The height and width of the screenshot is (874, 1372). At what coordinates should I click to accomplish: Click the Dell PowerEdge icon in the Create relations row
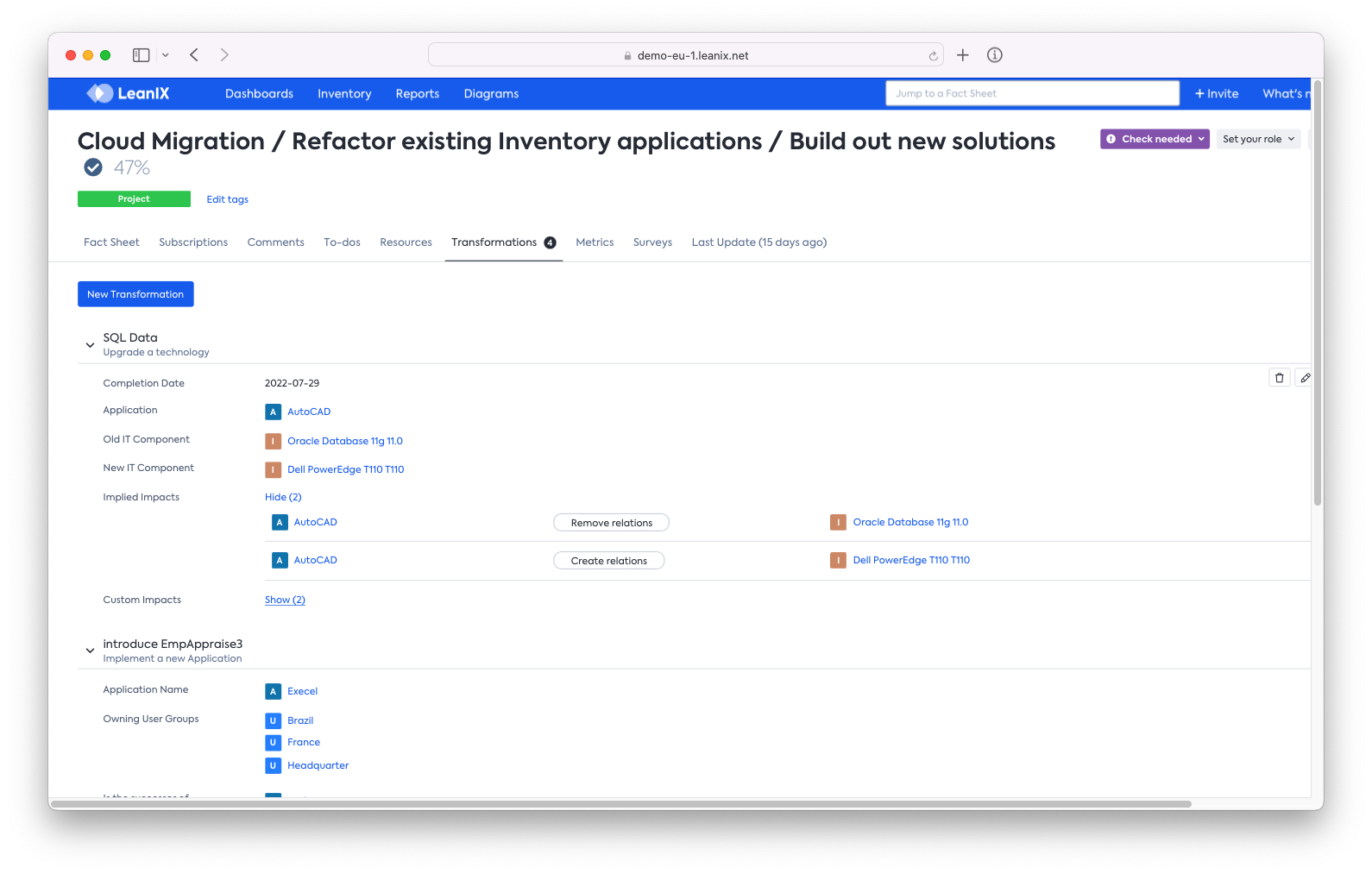pyautogui.click(x=838, y=561)
